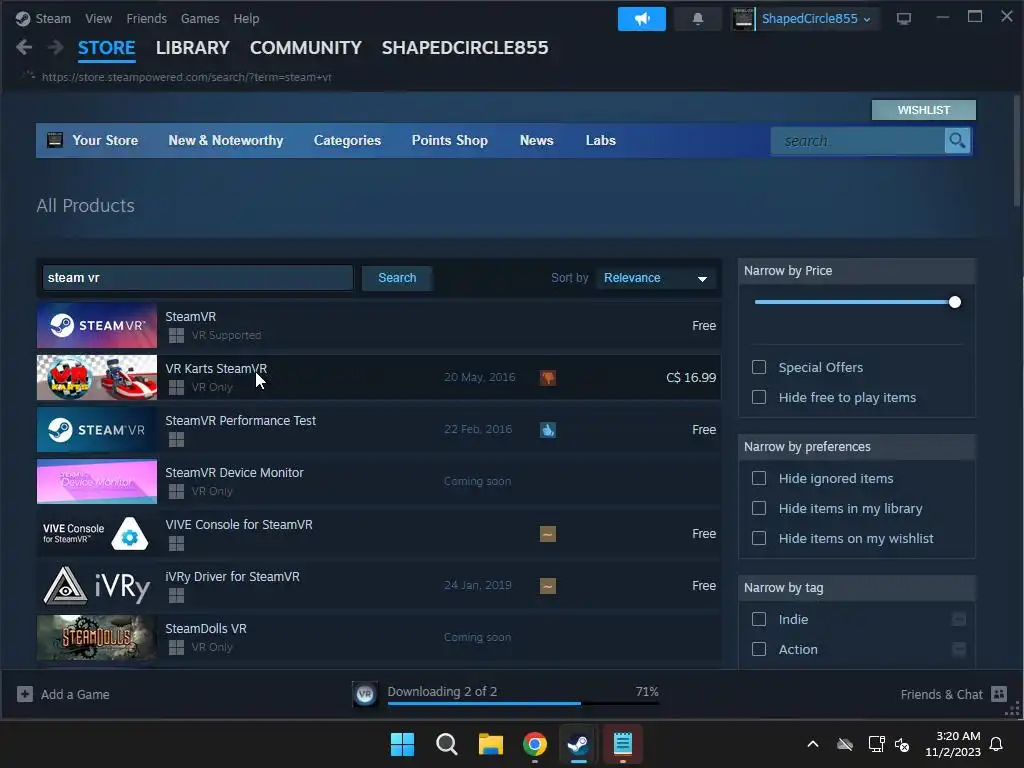Click the Steam logo icon in menu bar
The height and width of the screenshot is (768, 1024).
pyautogui.click(x=23, y=18)
